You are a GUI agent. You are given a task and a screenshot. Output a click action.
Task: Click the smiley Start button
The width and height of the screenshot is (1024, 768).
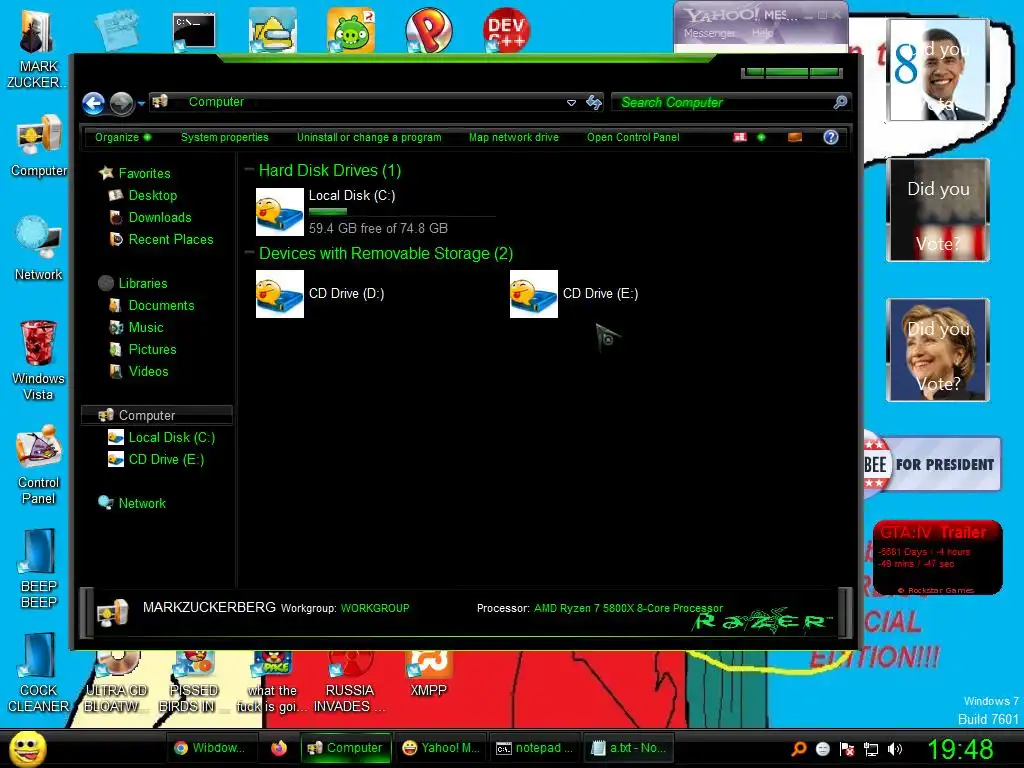[27, 748]
